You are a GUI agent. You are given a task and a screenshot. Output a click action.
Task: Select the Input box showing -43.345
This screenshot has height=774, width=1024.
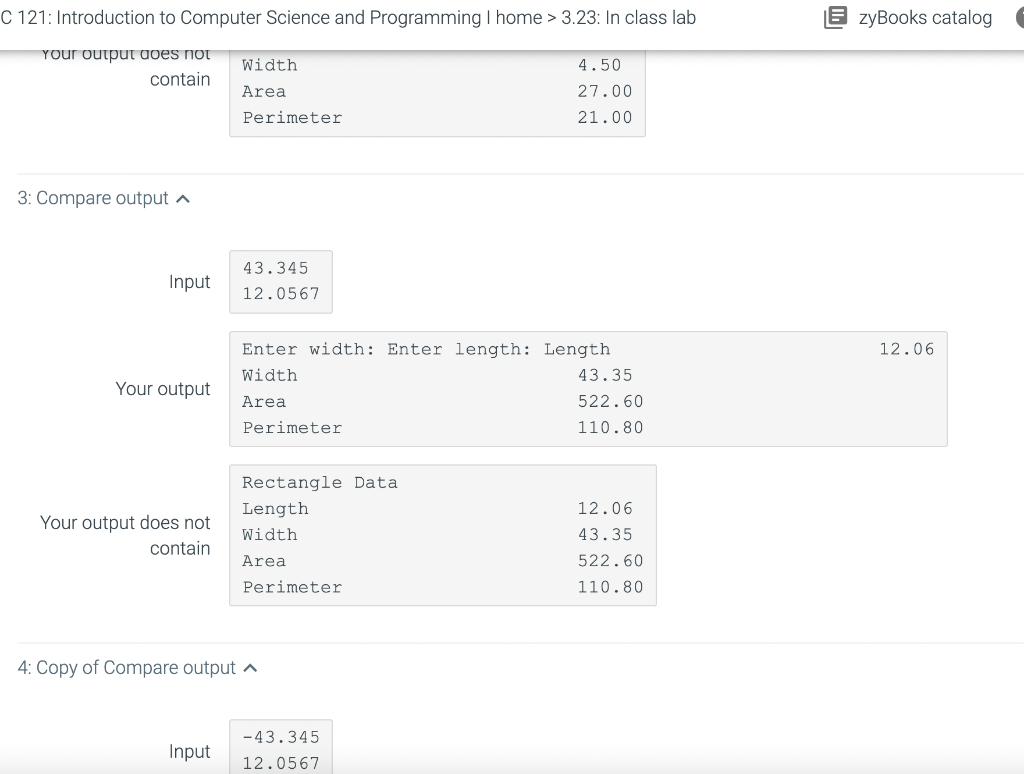pyautogui.click(x=281, y=746)
